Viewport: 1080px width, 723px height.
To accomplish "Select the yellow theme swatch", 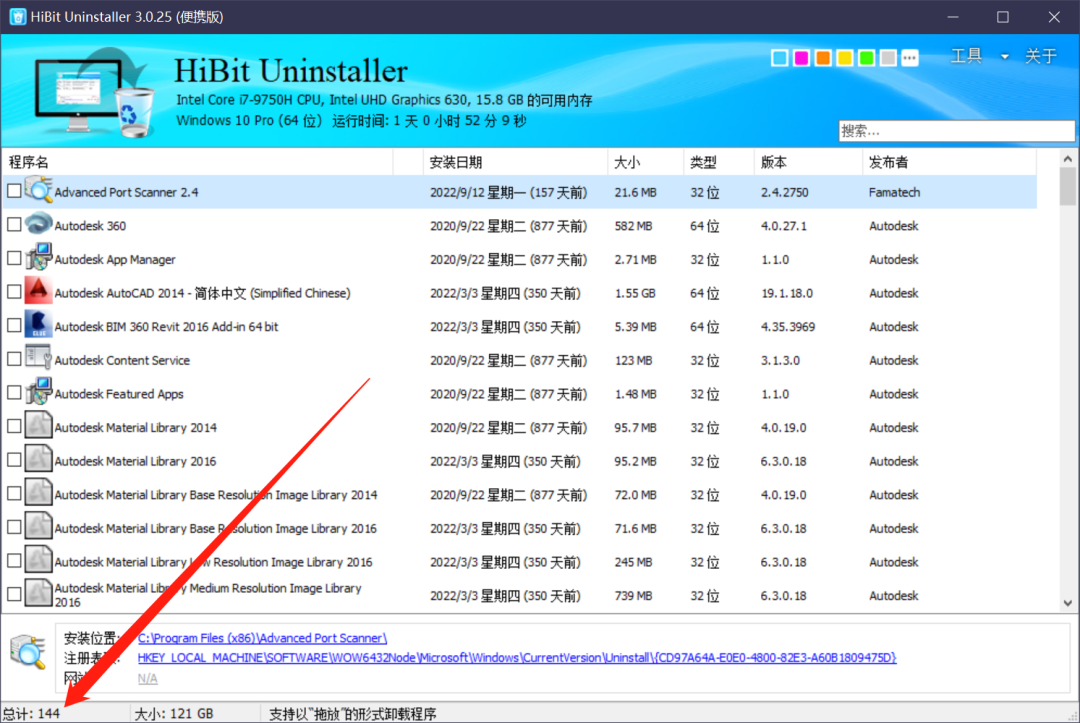I will tap(844, 58).
